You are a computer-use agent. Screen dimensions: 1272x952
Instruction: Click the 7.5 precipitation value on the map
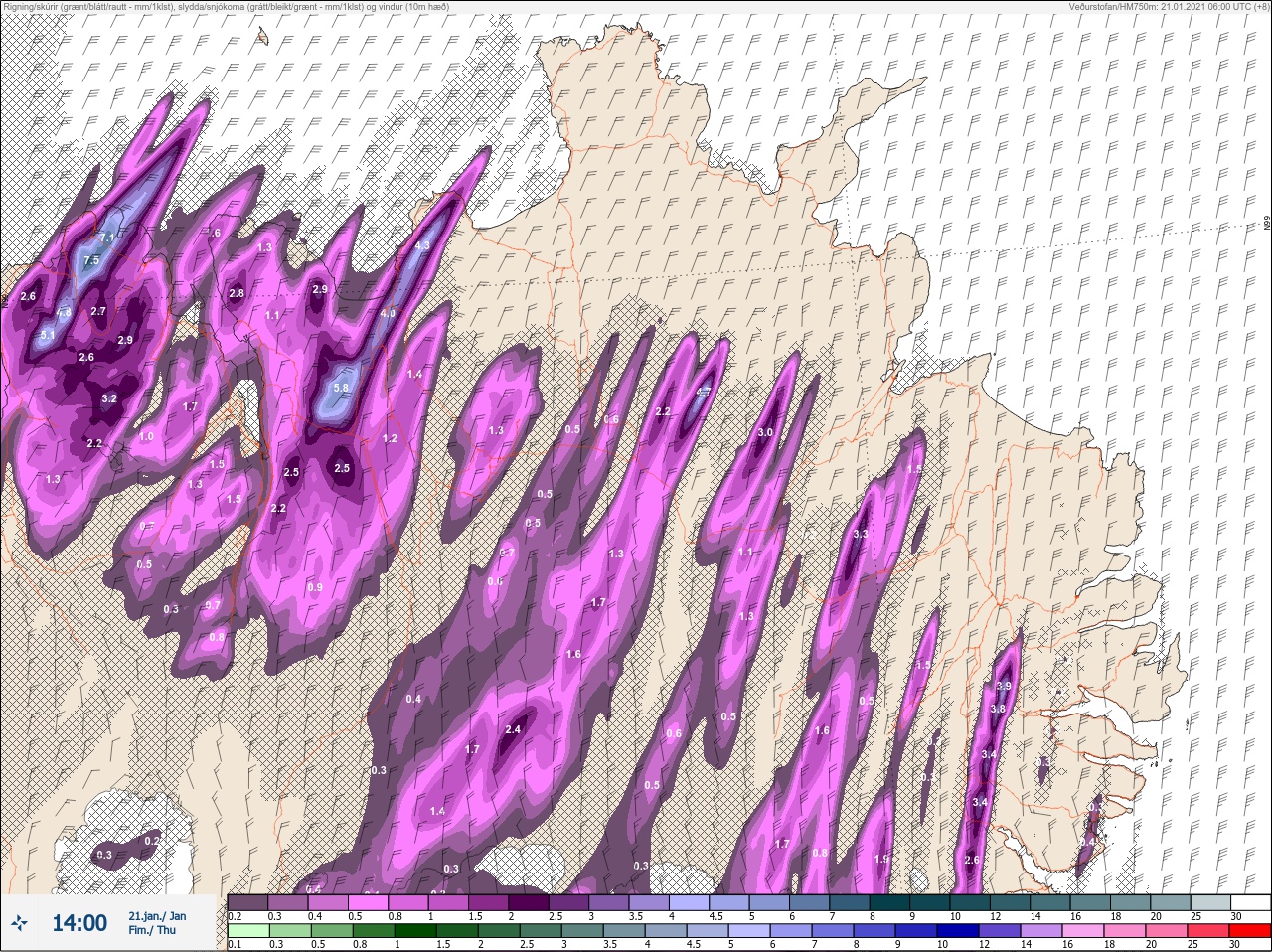pyautogui.click(x=92, y=260)
